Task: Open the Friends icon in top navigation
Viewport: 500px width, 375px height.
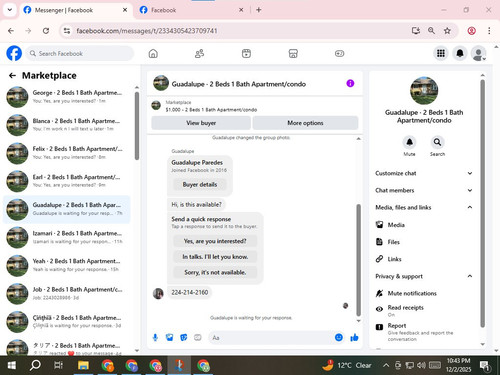Action: [199, 53]
